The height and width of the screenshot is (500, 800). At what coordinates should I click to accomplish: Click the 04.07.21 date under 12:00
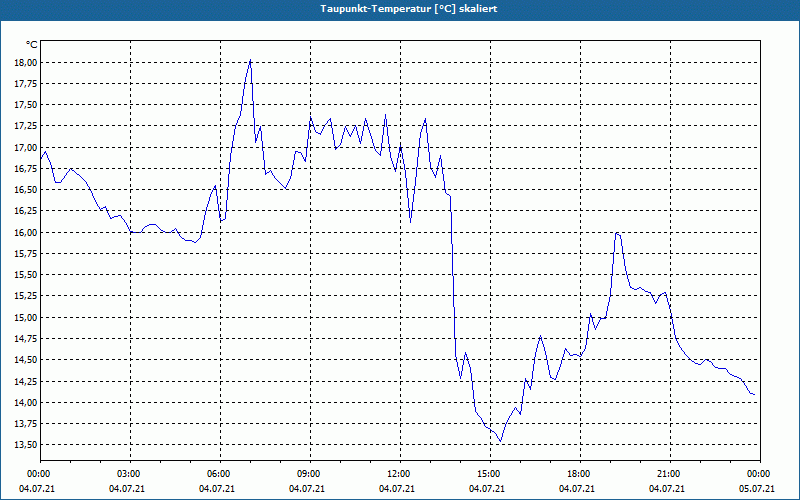396,488
